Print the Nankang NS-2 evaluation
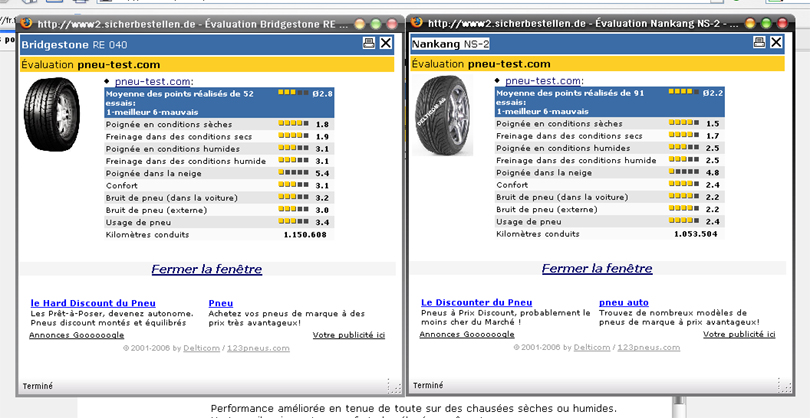The image size is (810, 418). (759, 42)
